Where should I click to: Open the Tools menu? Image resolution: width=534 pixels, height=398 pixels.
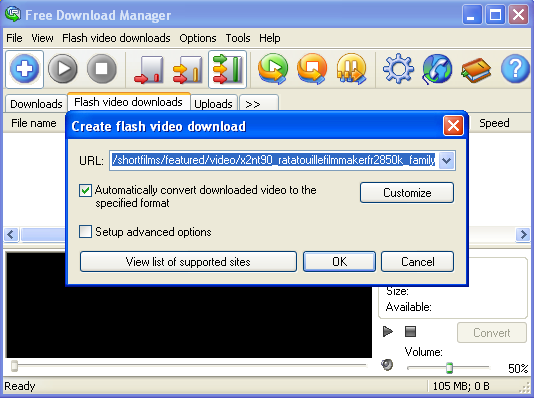[x=238, y=38]
